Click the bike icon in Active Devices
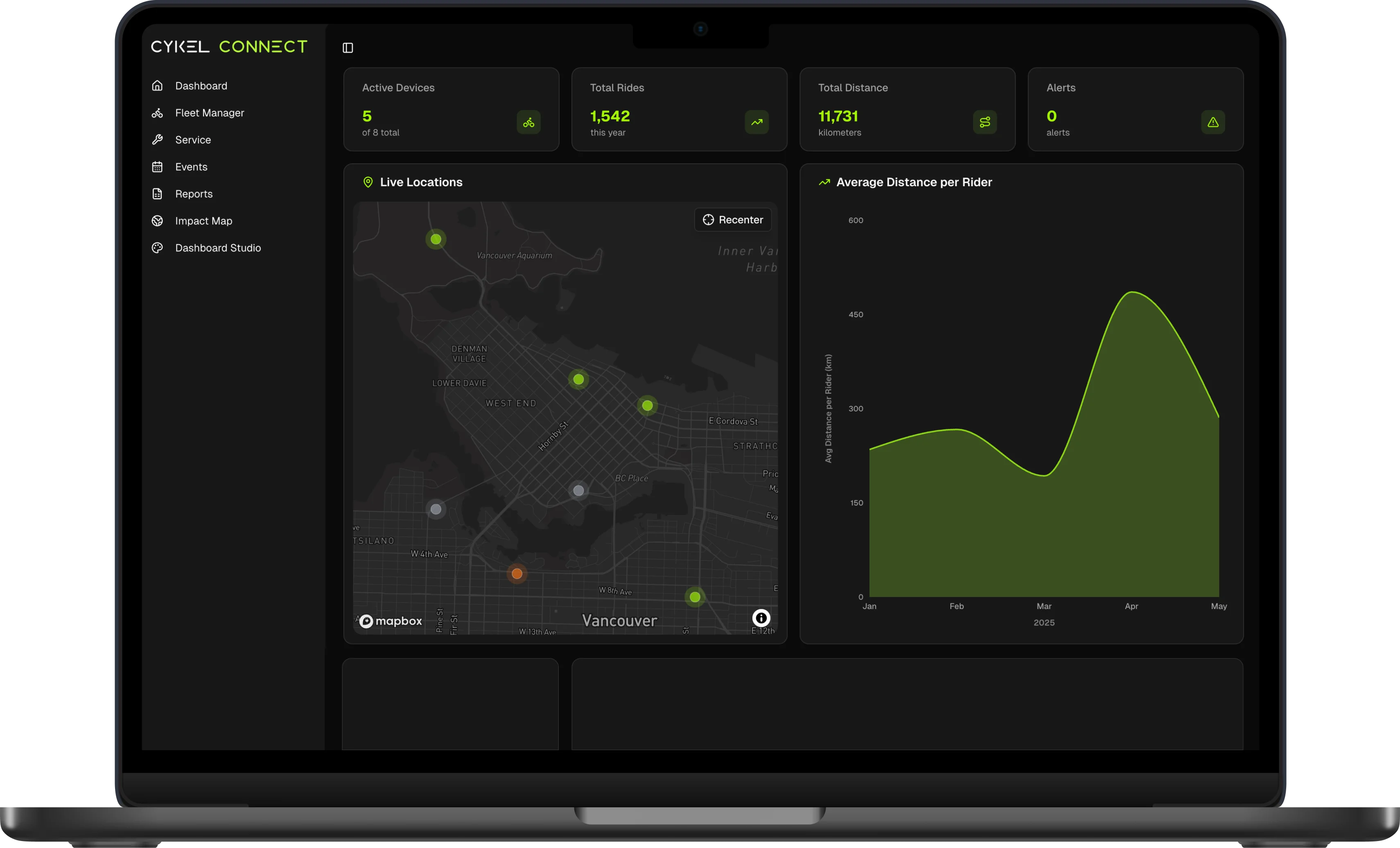 pos(528,122)
